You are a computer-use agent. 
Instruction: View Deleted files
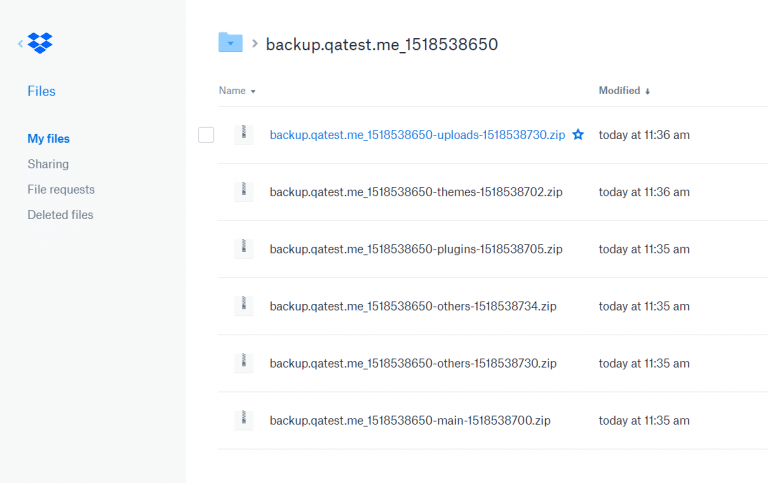[x=60, y=215]
